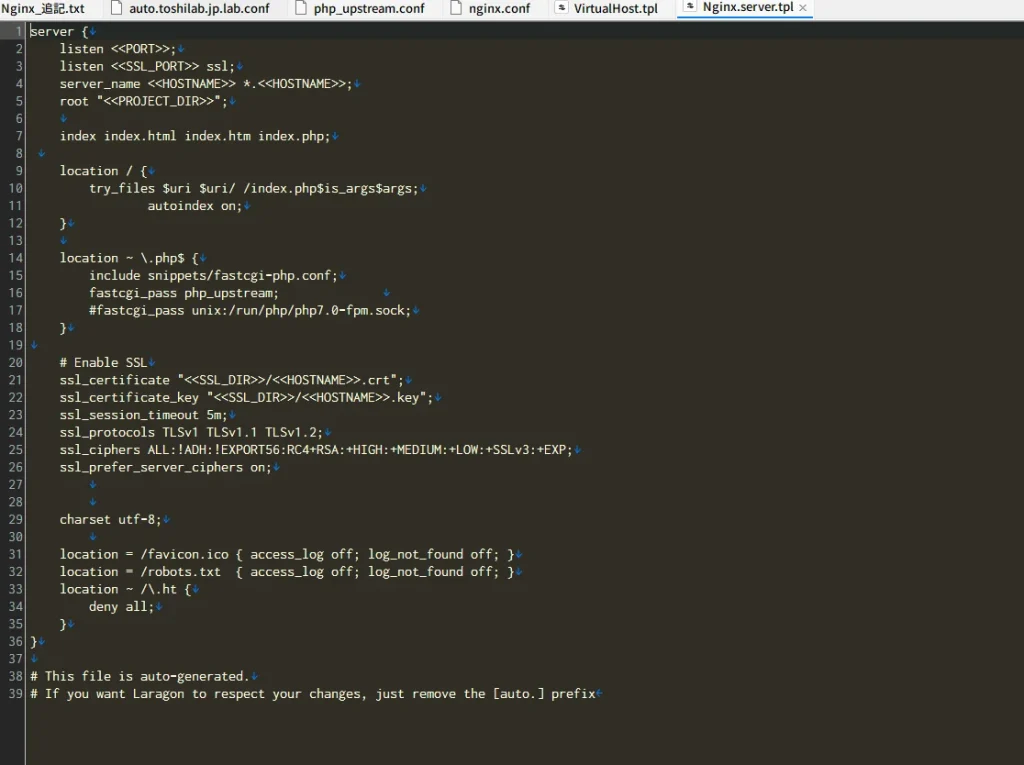The width and height of the screenshot is (1024, 765).
Task: Open the nginx.conf tab
Action: tap(500, 8)
